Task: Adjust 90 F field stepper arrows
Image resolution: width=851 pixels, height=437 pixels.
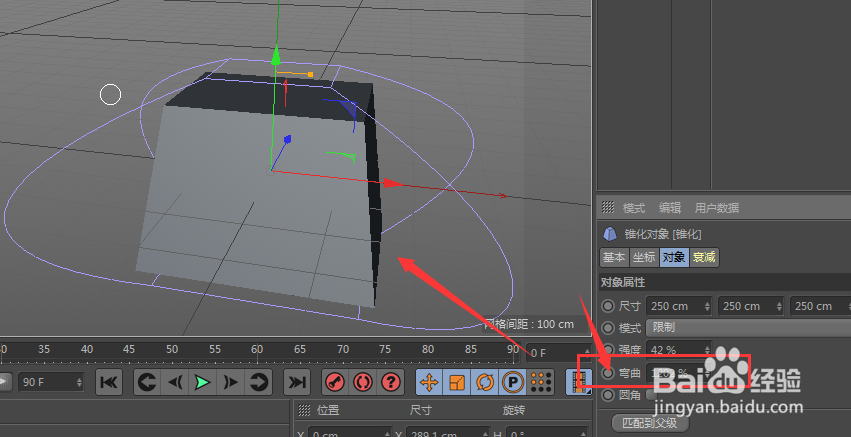Action: coord(79,382)
